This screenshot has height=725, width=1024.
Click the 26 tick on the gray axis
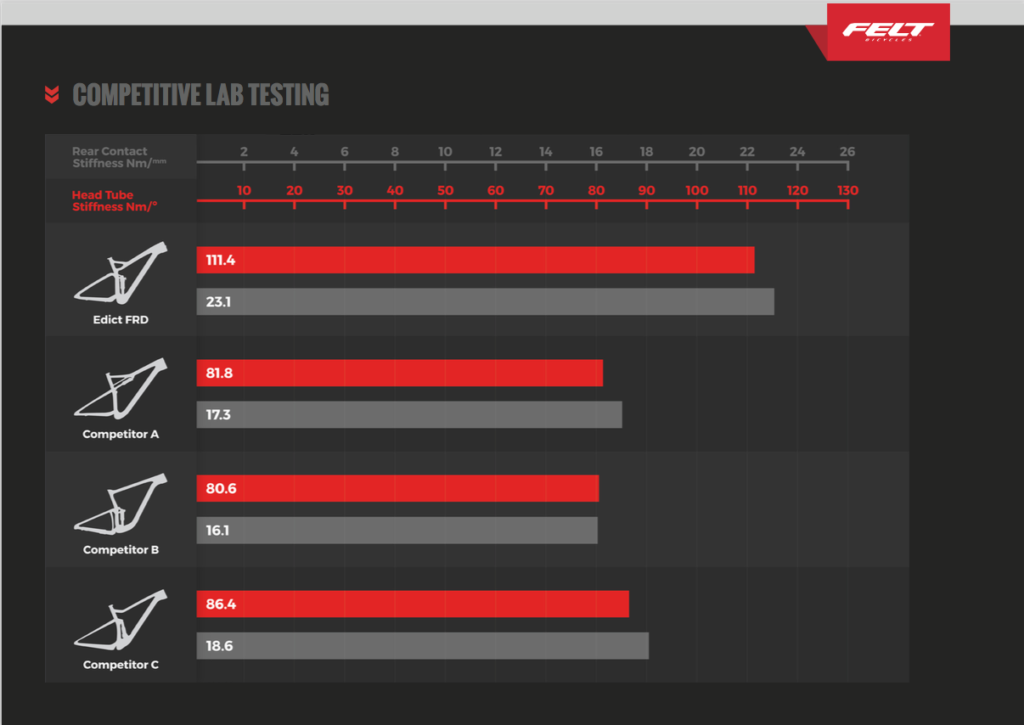847,152
